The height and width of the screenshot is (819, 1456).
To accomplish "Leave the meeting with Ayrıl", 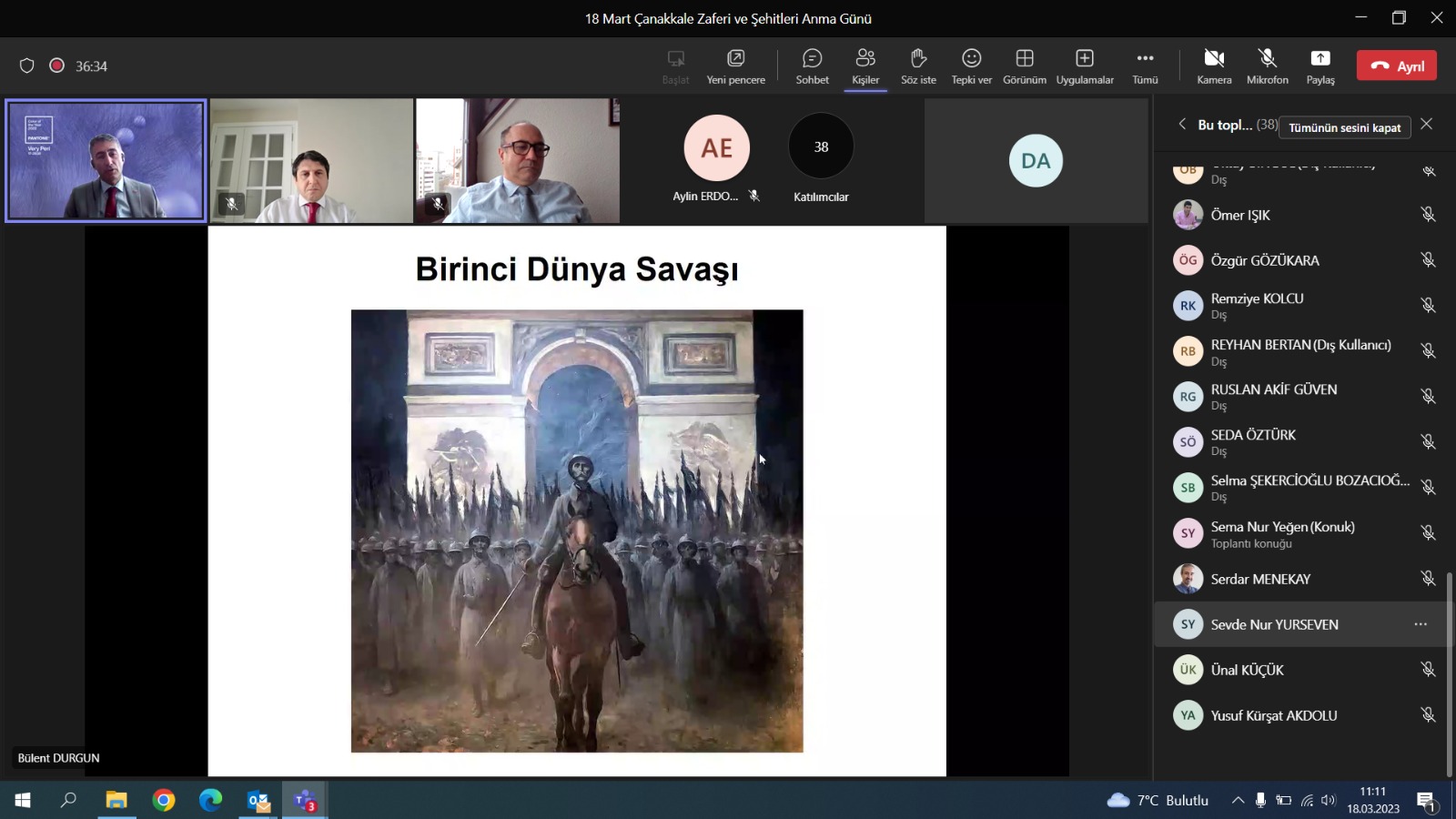I will (x=1397, y=66).
